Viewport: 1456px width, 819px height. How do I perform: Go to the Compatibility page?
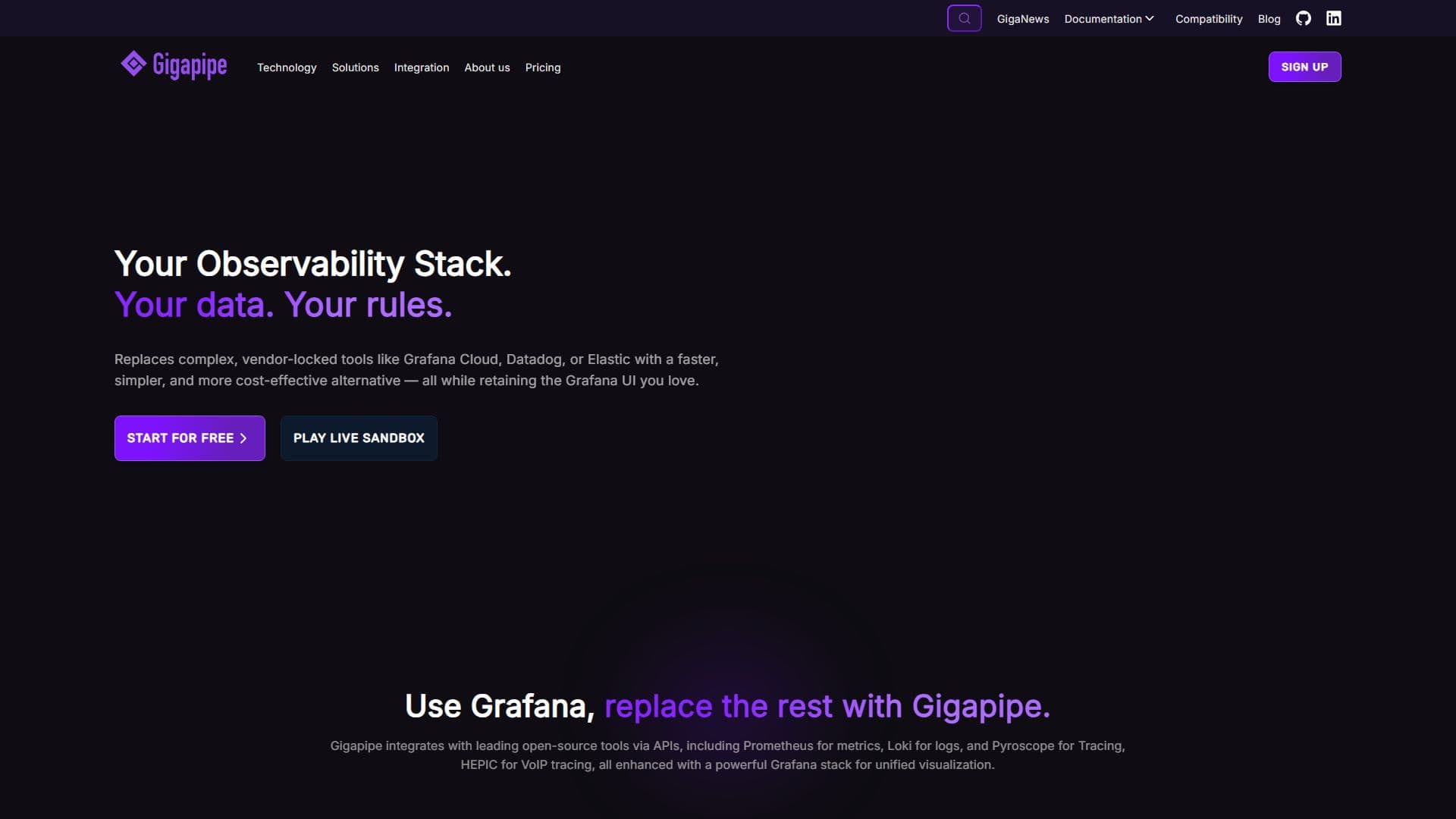[x=1209, y=19]
